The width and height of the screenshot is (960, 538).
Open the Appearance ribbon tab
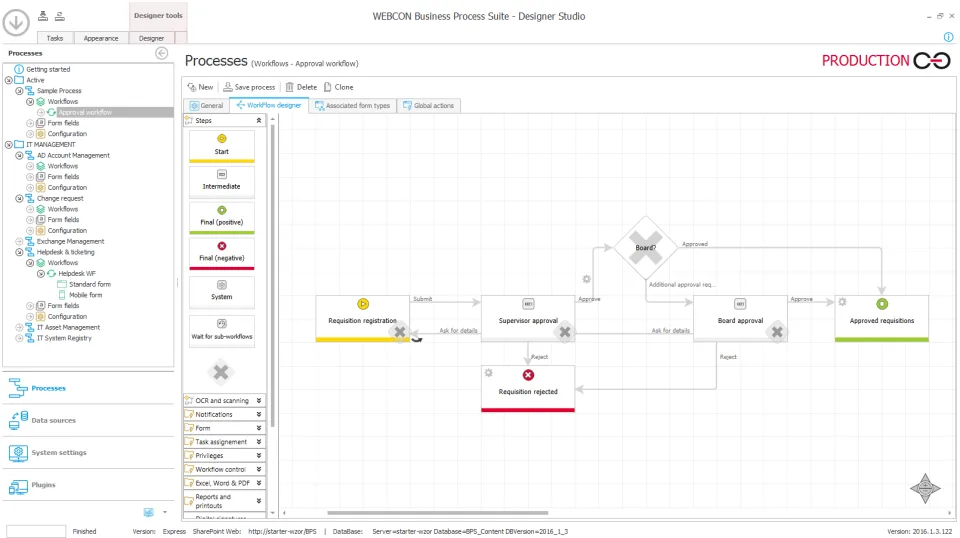click(x=101, y=38)
